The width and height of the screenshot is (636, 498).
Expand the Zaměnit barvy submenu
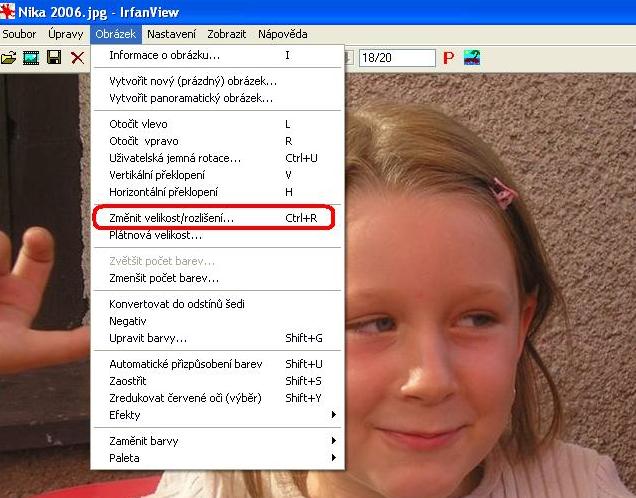coord(217,441)
